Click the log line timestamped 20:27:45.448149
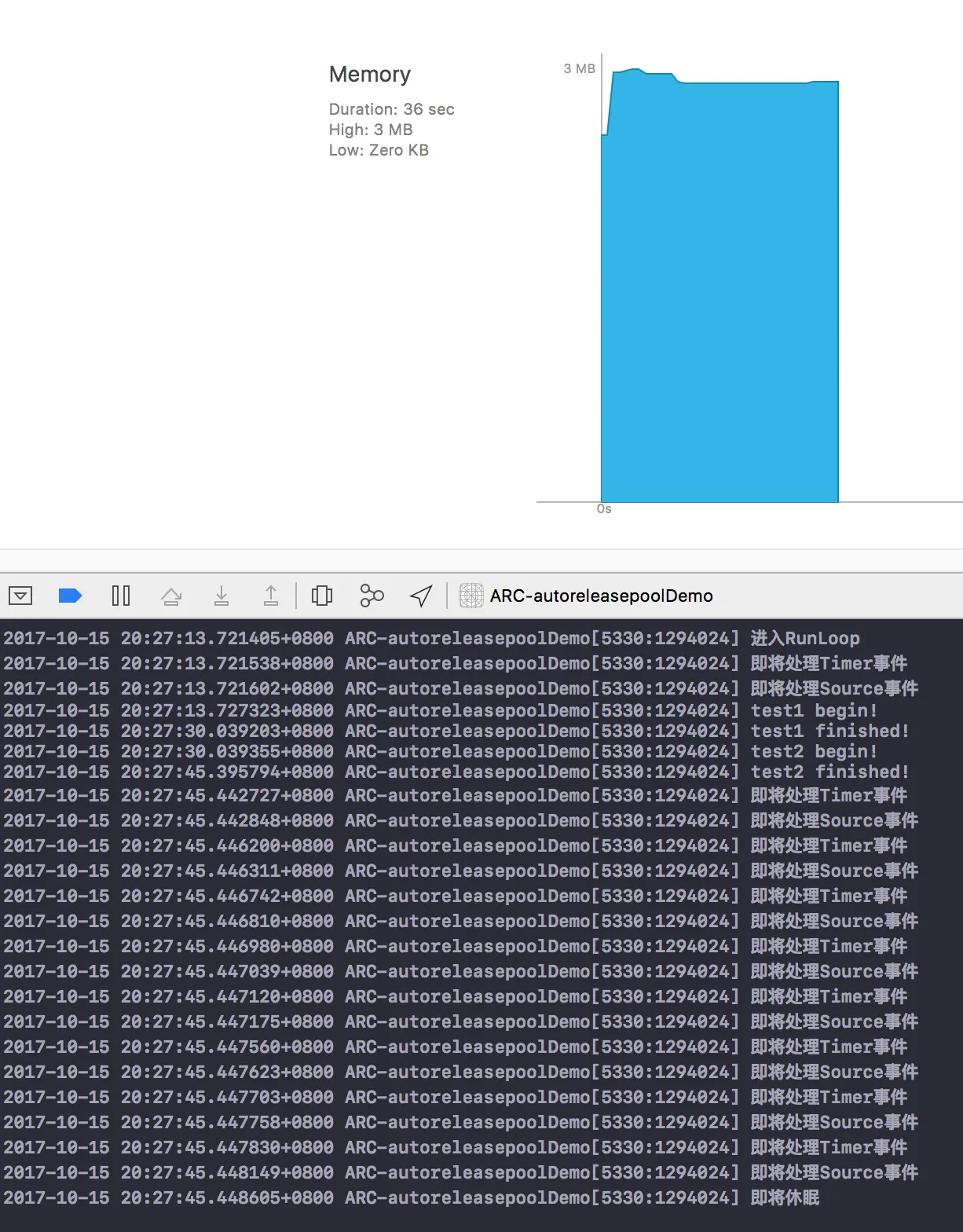The image size is (963, 1232). pyautogui.click(x=461, y=1172)
